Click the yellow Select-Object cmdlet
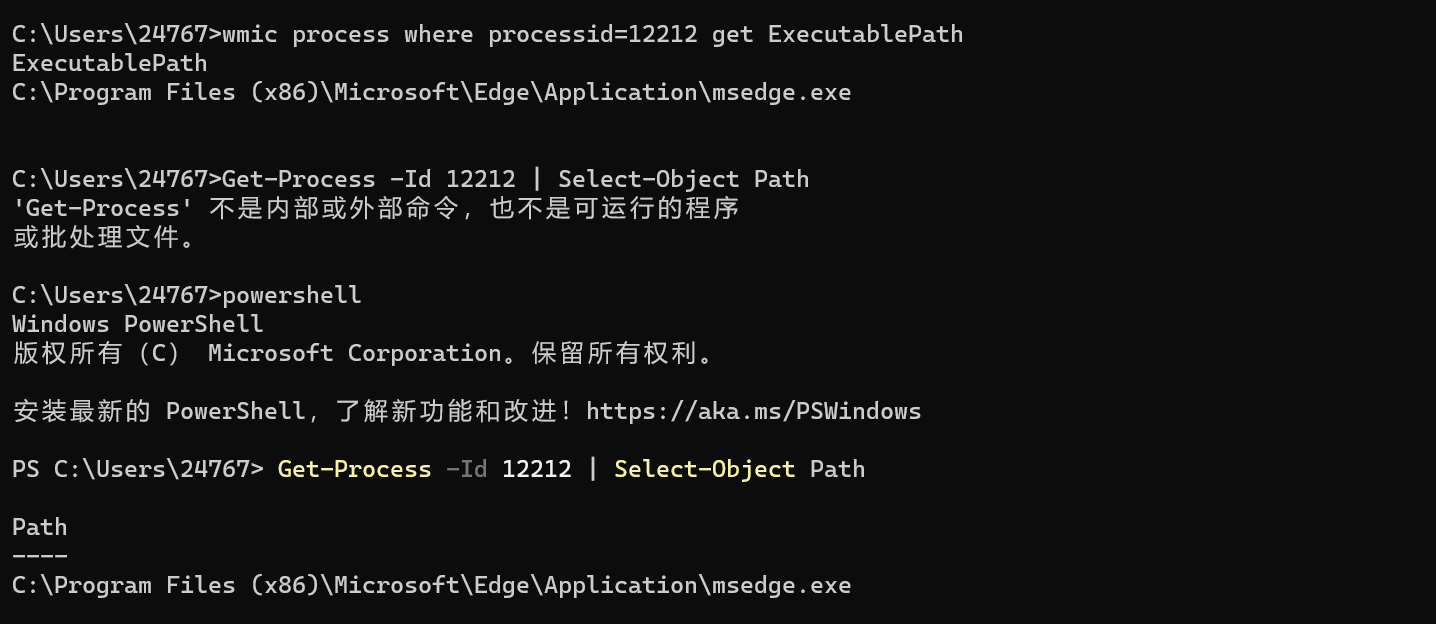The width and height of the screenshot is (1436, 624). pyautogui.click(x=705, y=469)
